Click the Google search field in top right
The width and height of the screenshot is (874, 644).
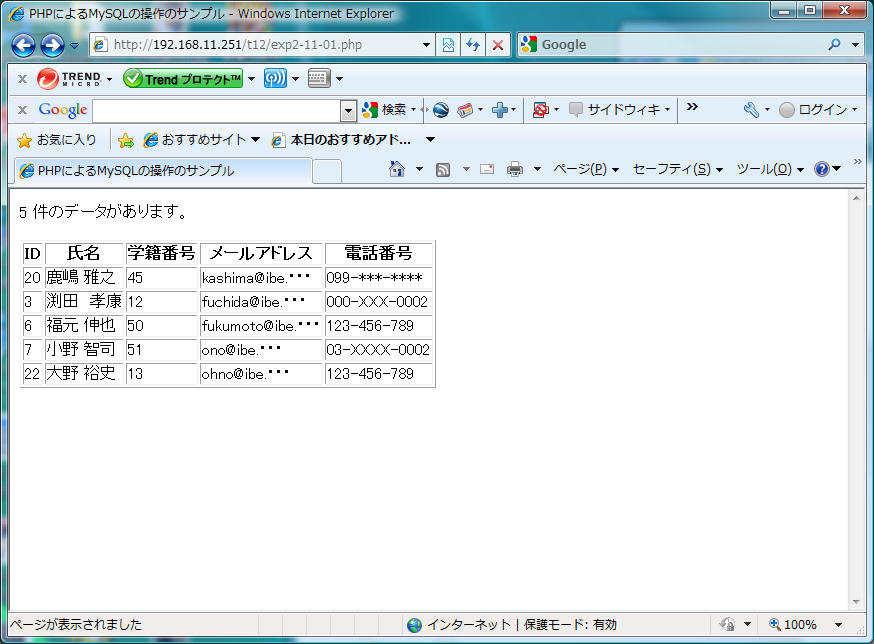680,45
